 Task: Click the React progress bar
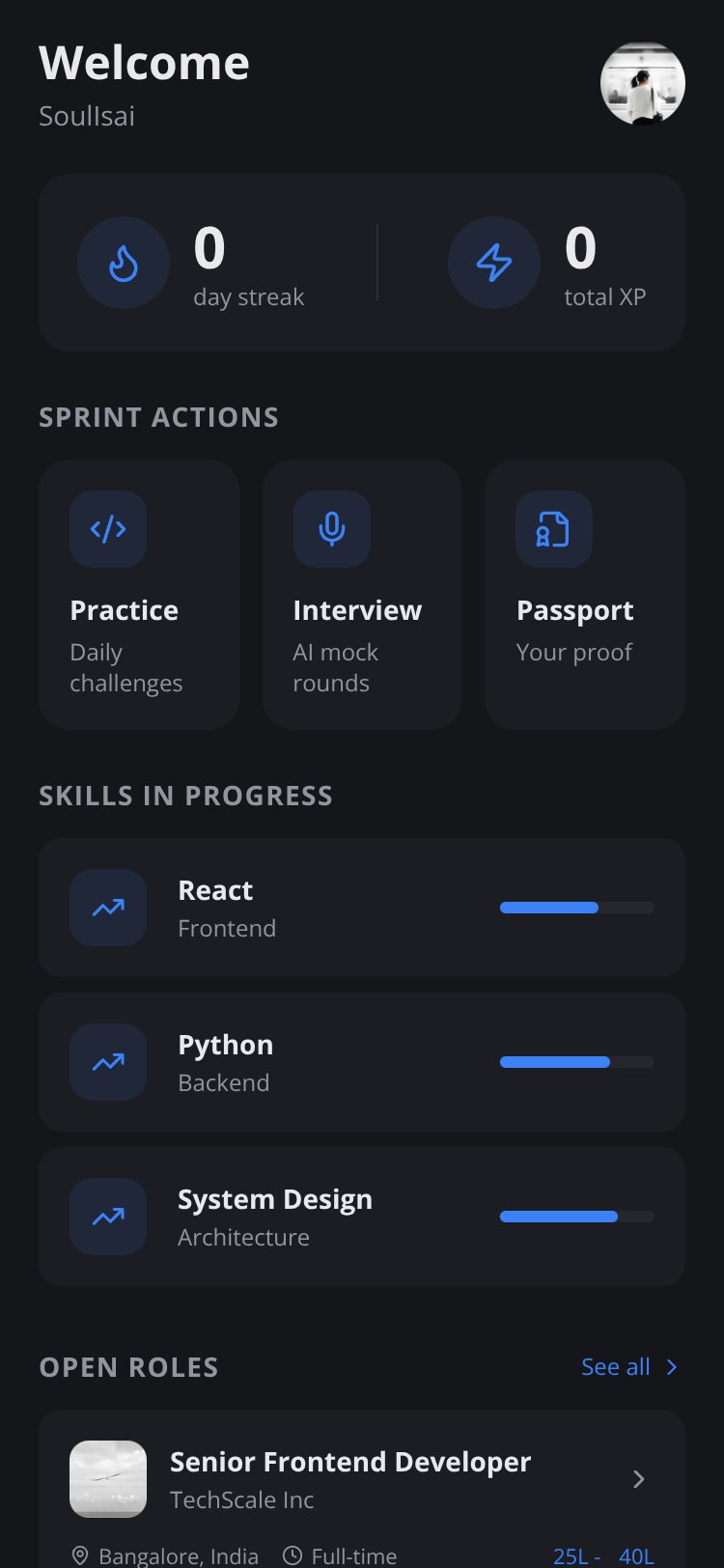577,908
